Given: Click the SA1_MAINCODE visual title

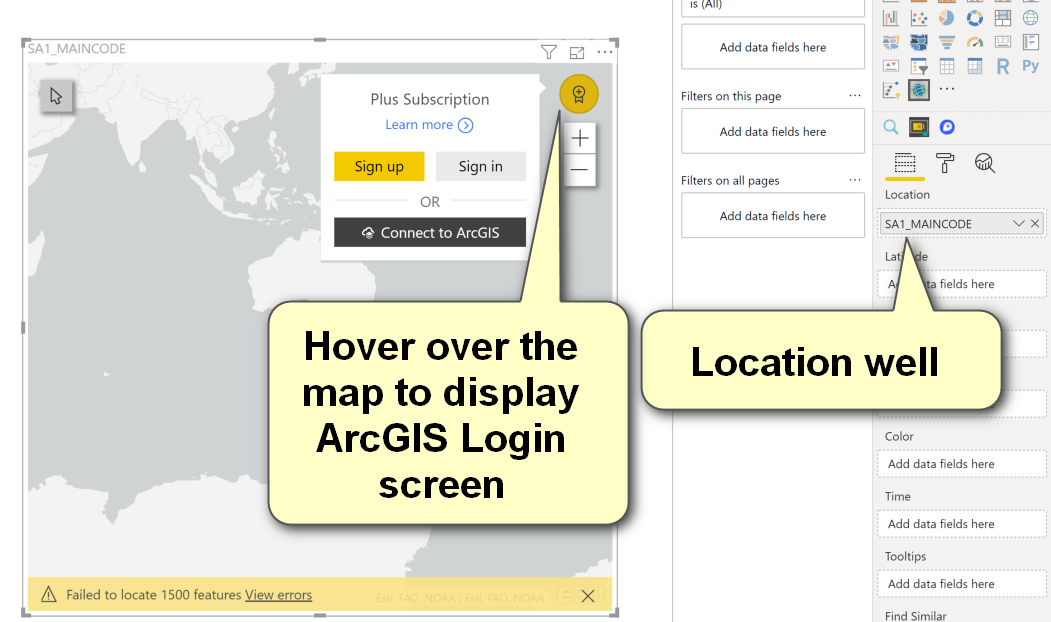Looking at the screenshot, I should click(x=76, y=48).
